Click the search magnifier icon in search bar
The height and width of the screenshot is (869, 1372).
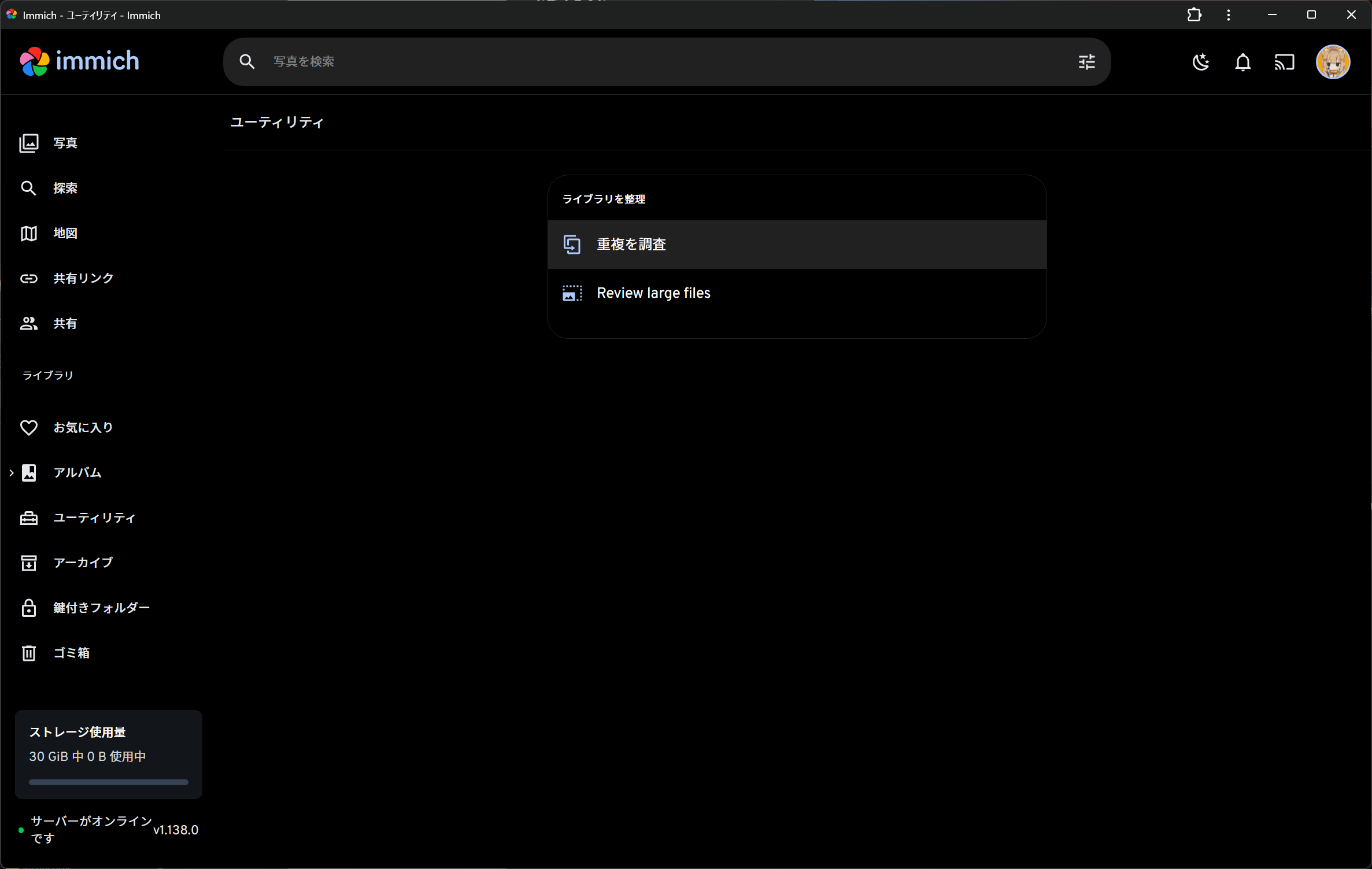click(247, 62)
